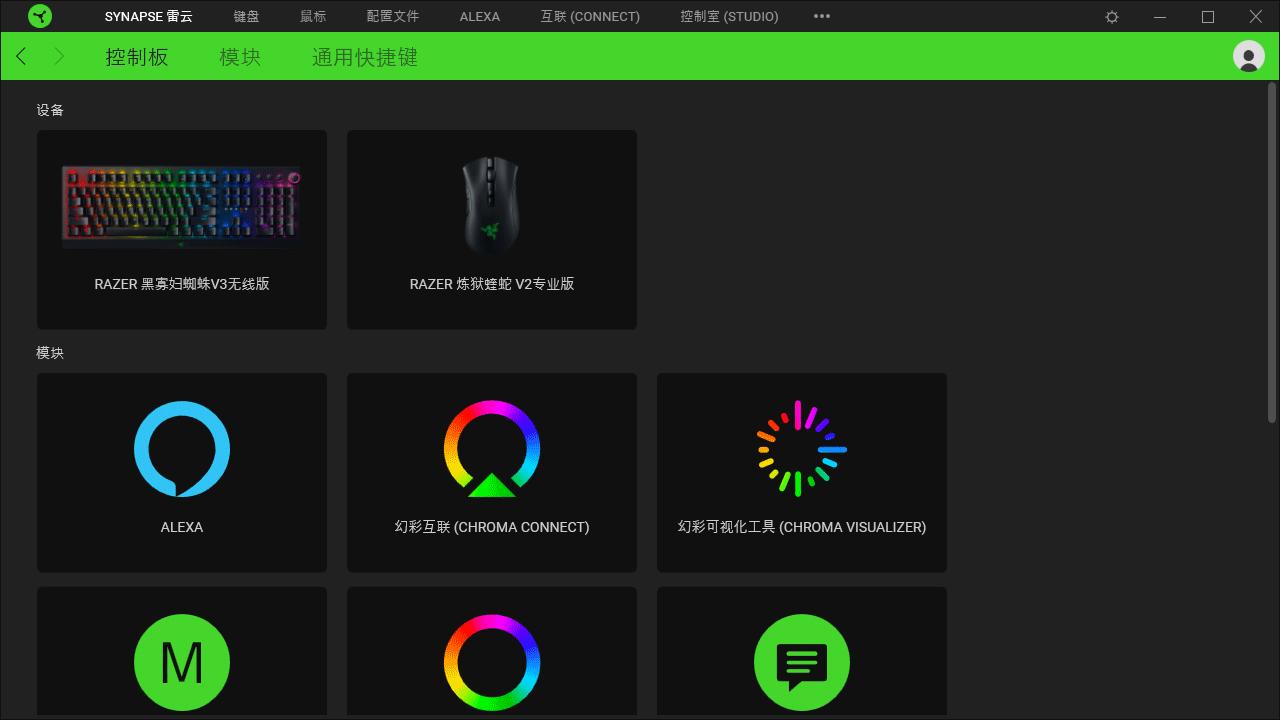Click the 幻彩可视化工具 (CHROMA VISUALIZER) label
Viewport: 1280px width, 720px height.
click(802, 527)
